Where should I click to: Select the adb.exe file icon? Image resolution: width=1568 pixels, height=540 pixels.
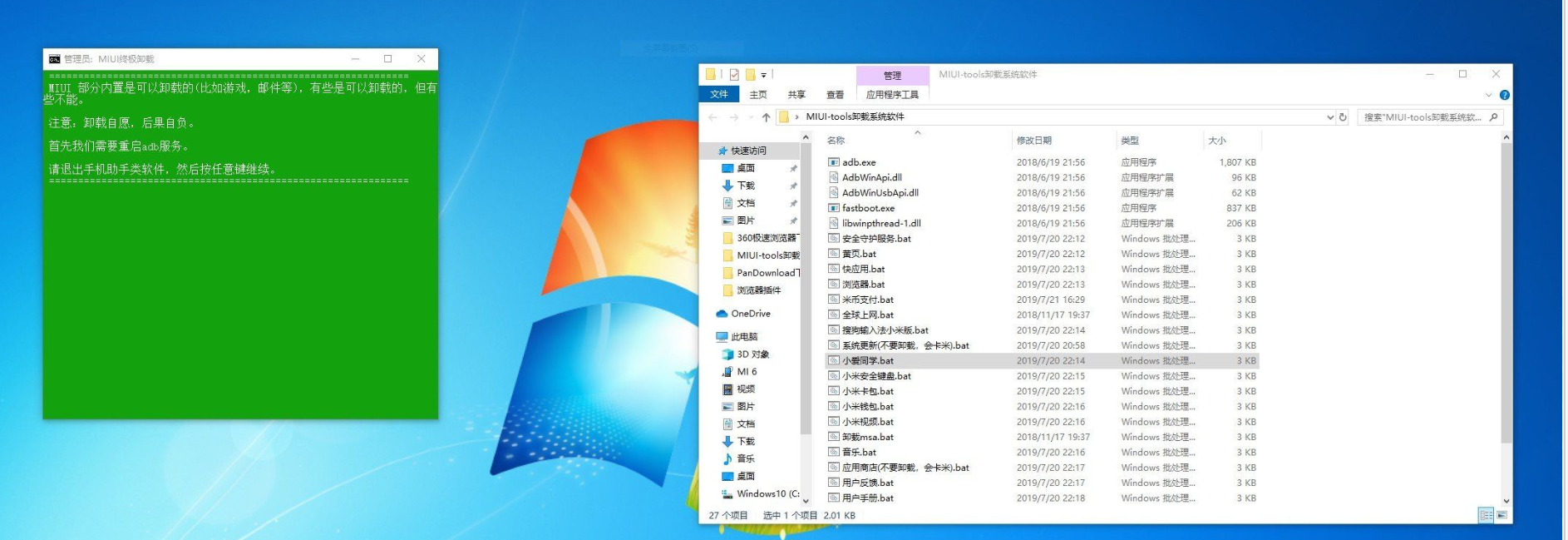[x=833, y=162]
